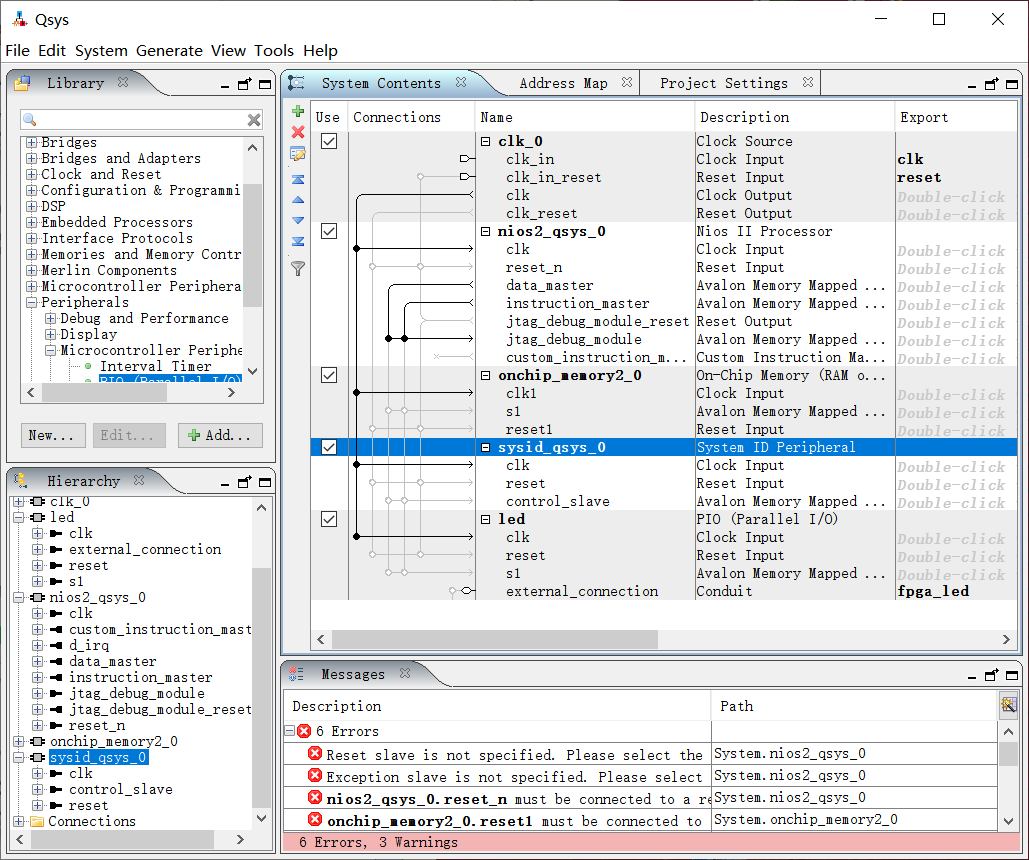Click the System Contents horizontal scrollbar
1029x860 pixels.
pos(494,639)
